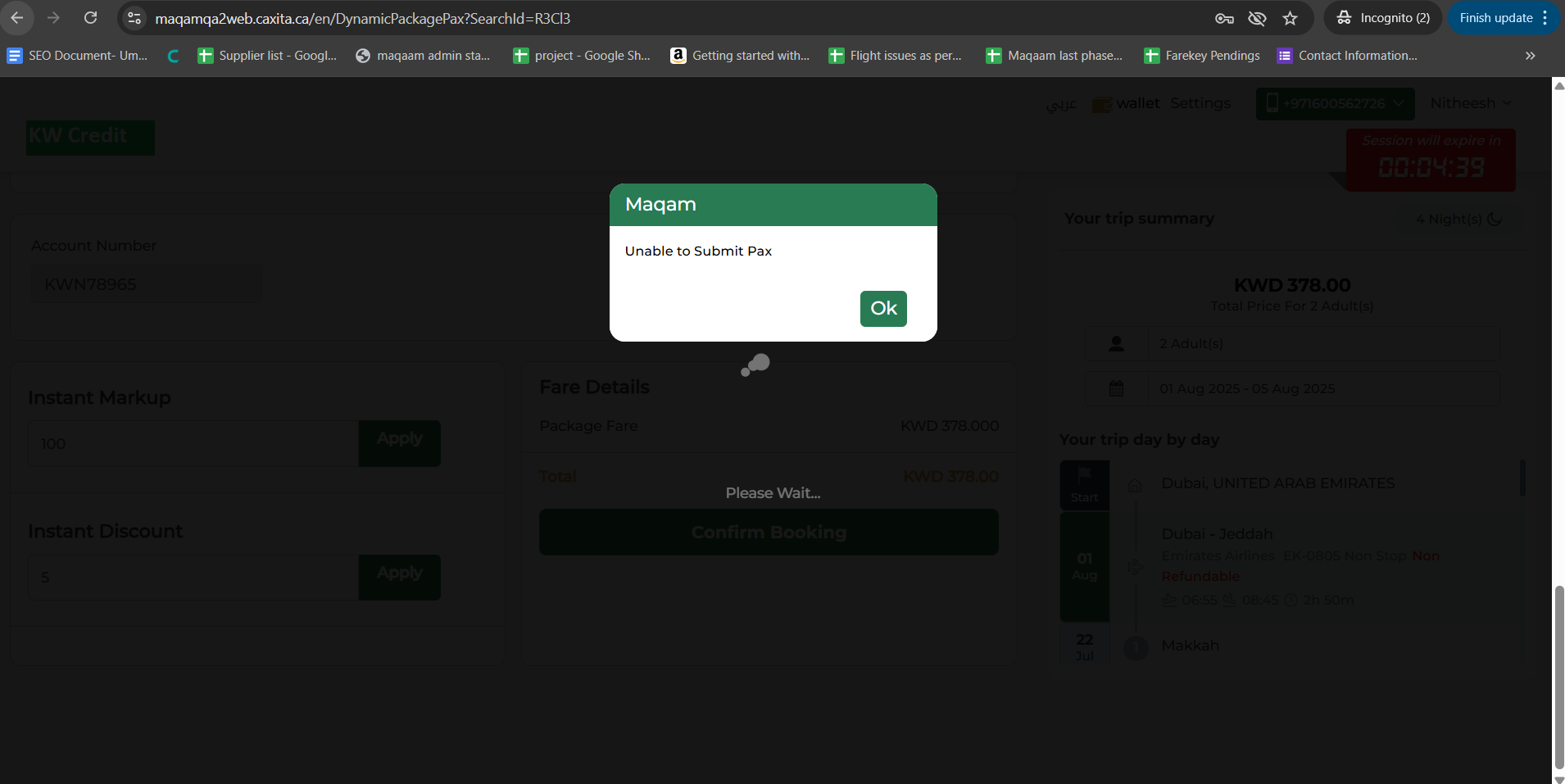Click the tracking protection eye icon
This screenshot has width=1565, height=784.
coord(1257,18)
